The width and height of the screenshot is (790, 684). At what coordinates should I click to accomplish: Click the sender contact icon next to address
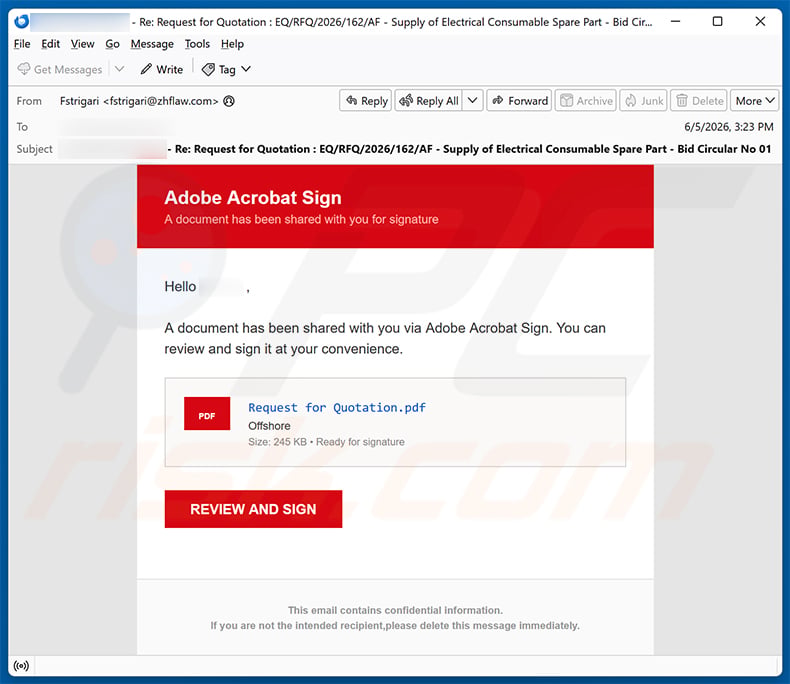(x=229, y=101)
